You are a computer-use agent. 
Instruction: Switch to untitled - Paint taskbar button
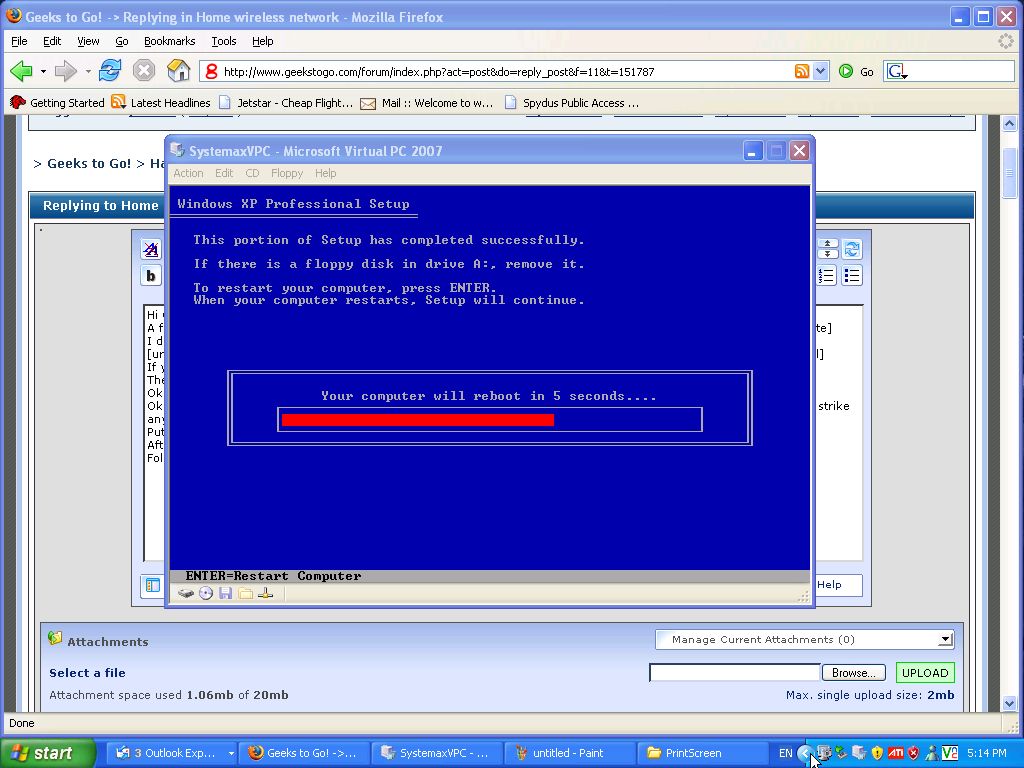[x=568, y=753]
